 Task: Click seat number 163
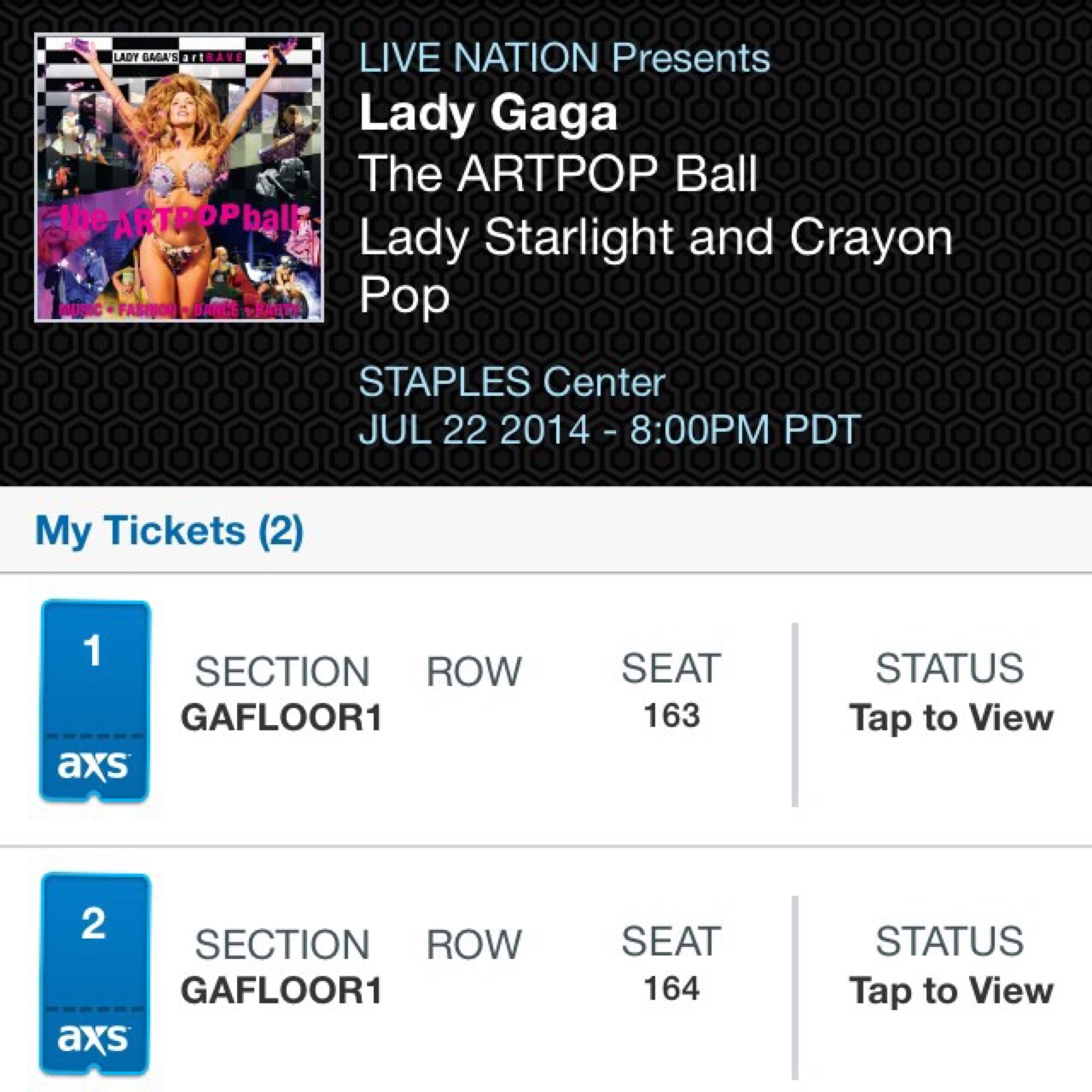tap(671, 716)
